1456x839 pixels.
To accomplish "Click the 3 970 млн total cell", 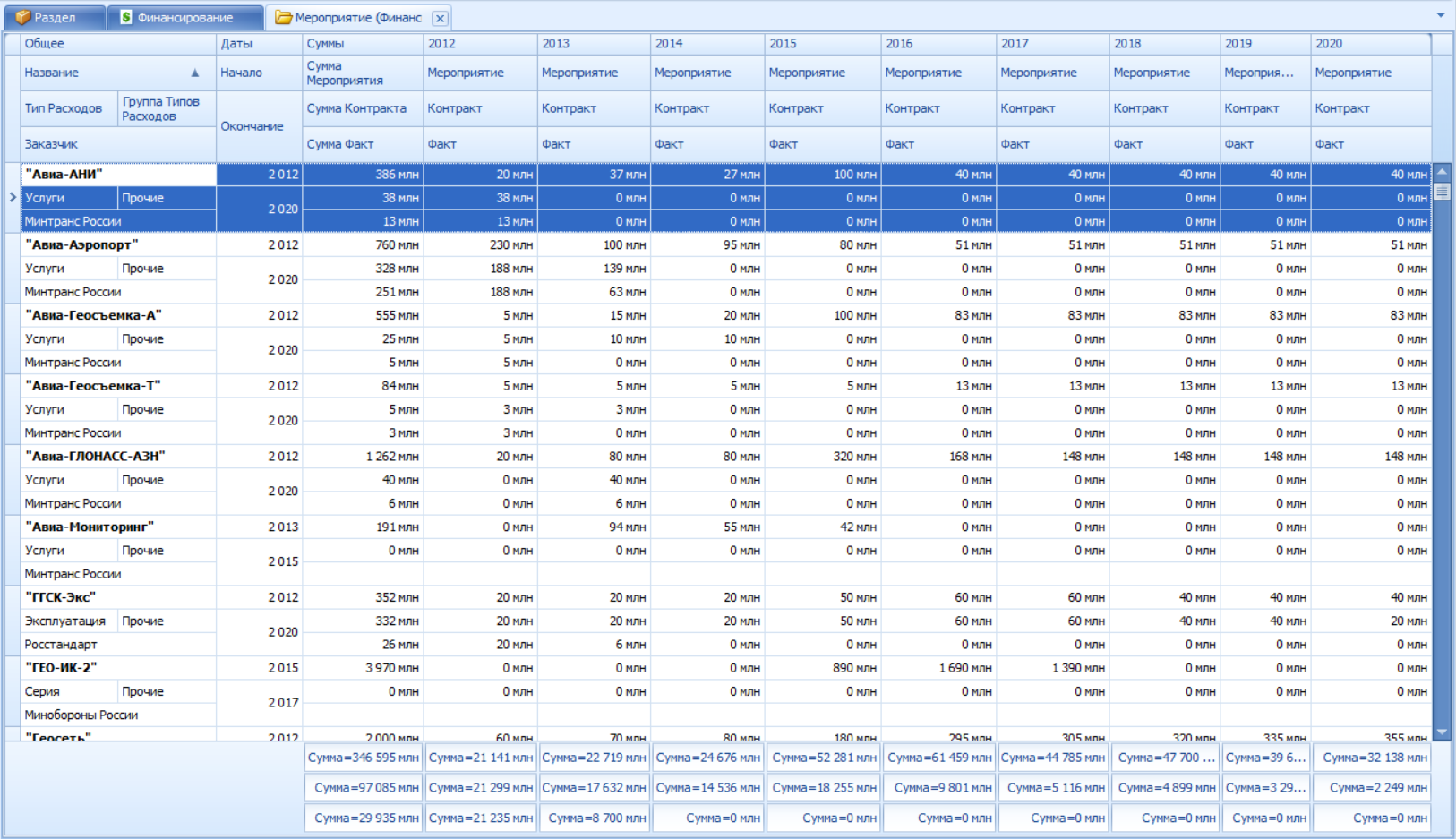I will (x=363, y=668).
